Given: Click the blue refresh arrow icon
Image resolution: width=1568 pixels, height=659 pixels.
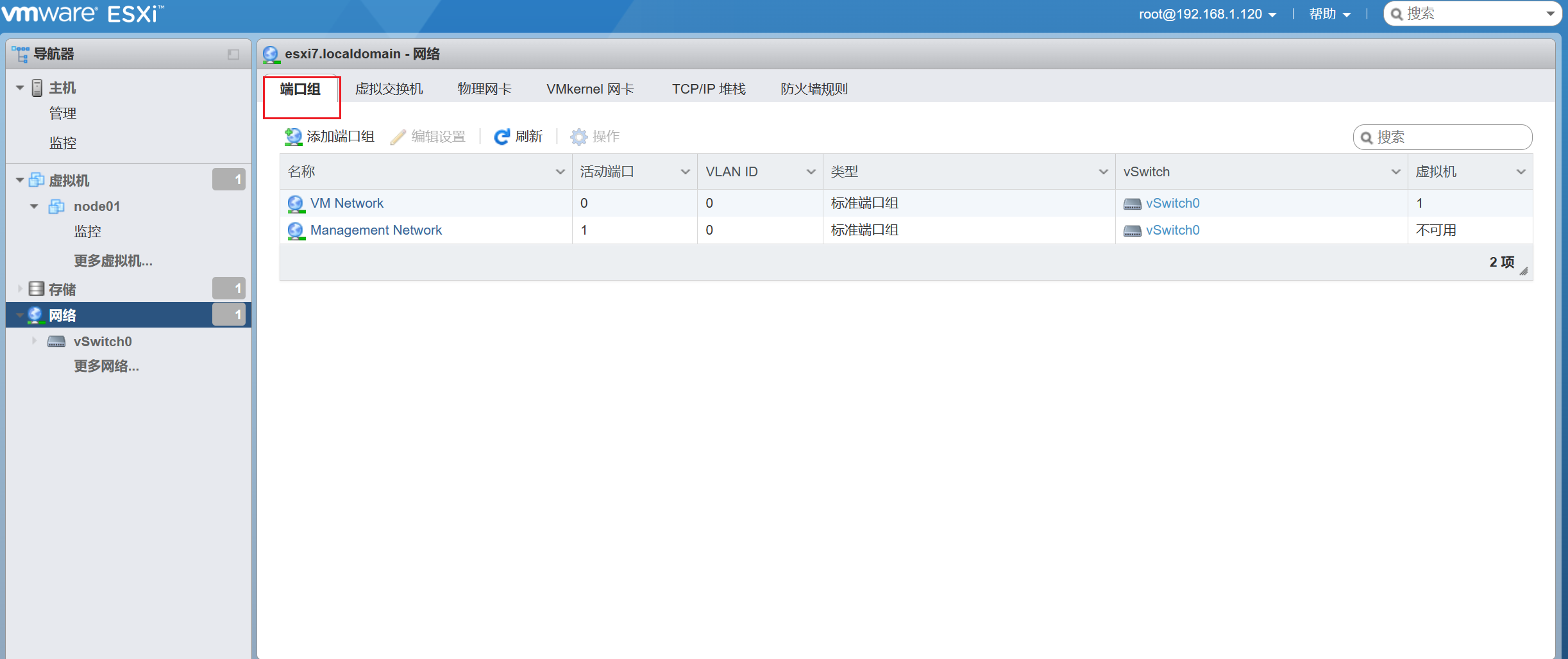Looking at the screenshot, I should click(x=502, y=137).
